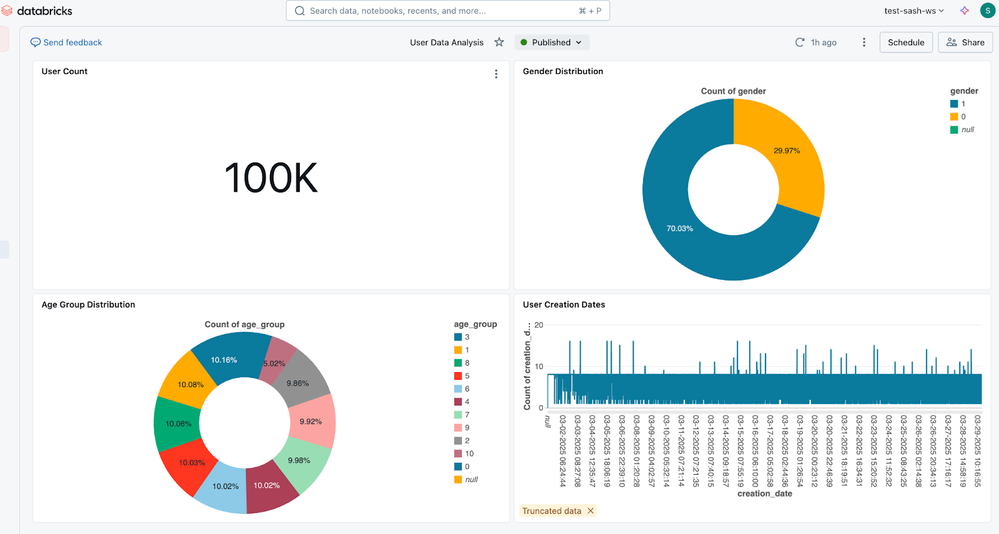Open the user avatar S menu
Image resolution: width=999 pixels, height=534 pixels.
987,11
